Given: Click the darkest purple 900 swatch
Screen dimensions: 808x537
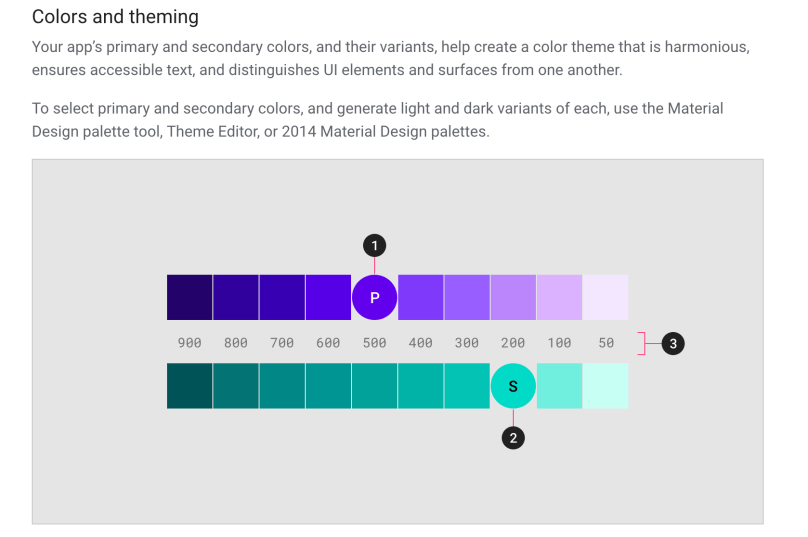Looking at the screenshot, I should coord(189,297).
